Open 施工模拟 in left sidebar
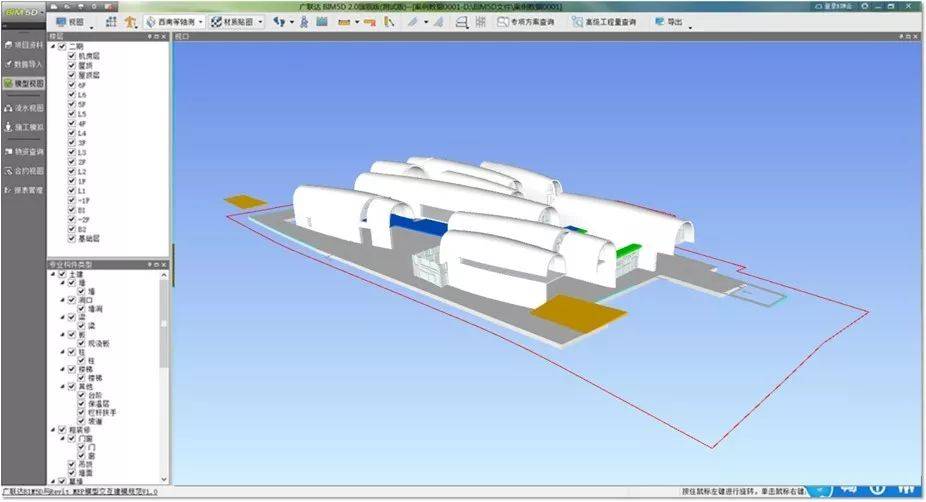926x502 pixels. [24, 127]
